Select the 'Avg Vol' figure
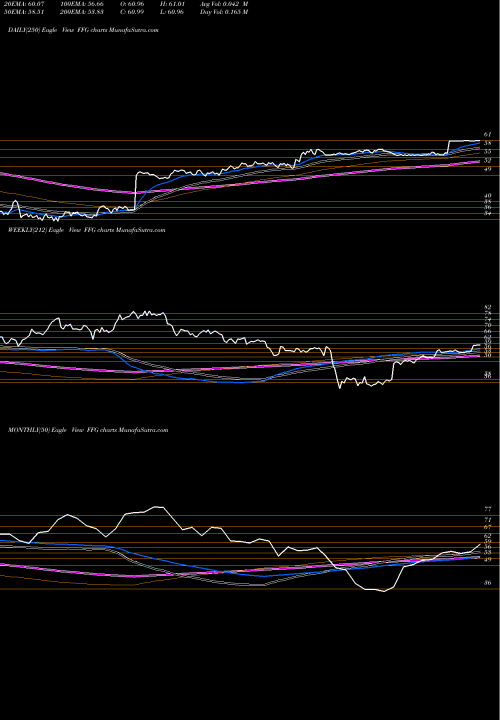This screenshot has width=500, height=720. (225, 4)
